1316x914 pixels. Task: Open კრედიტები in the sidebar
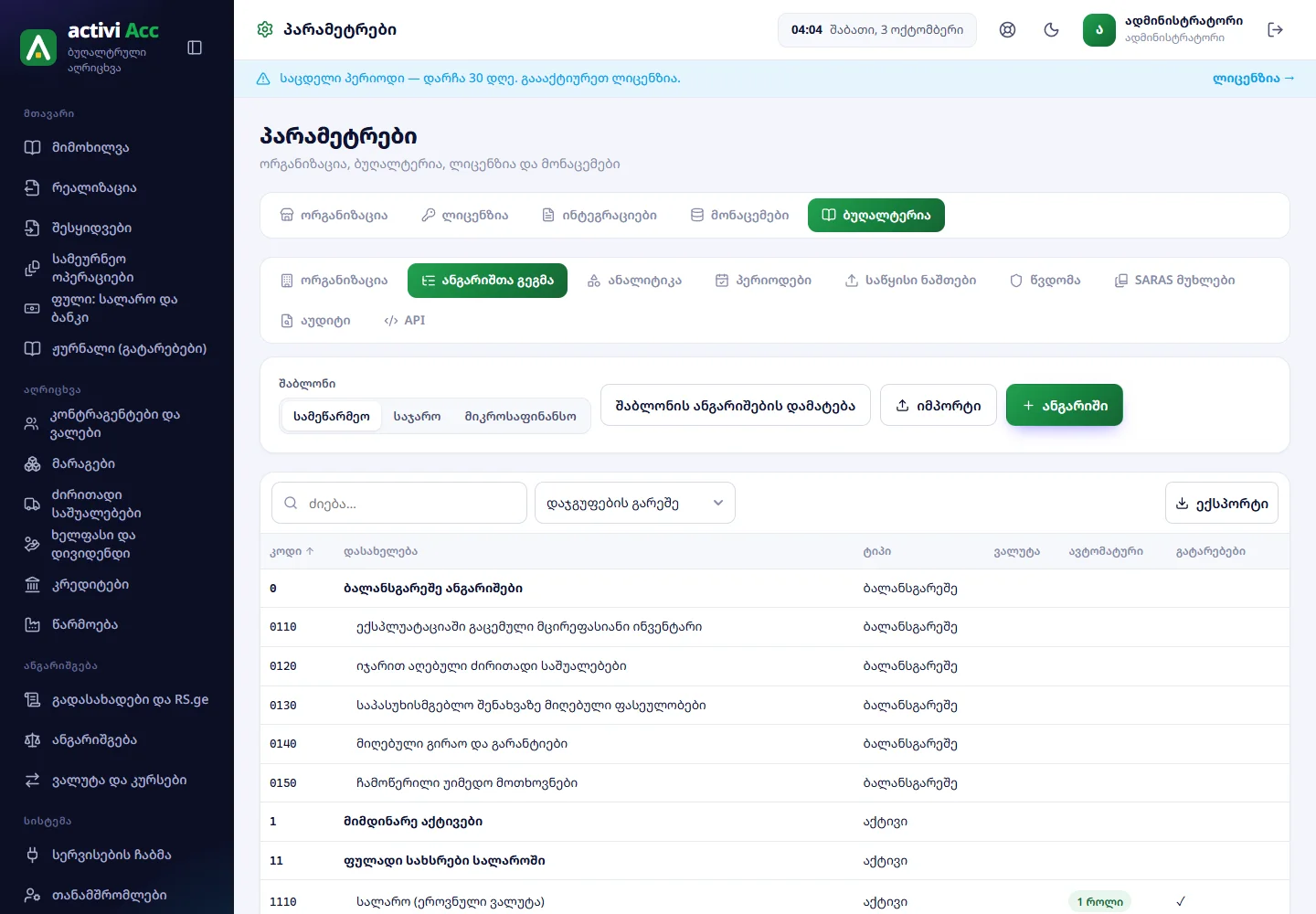[117, 584]
